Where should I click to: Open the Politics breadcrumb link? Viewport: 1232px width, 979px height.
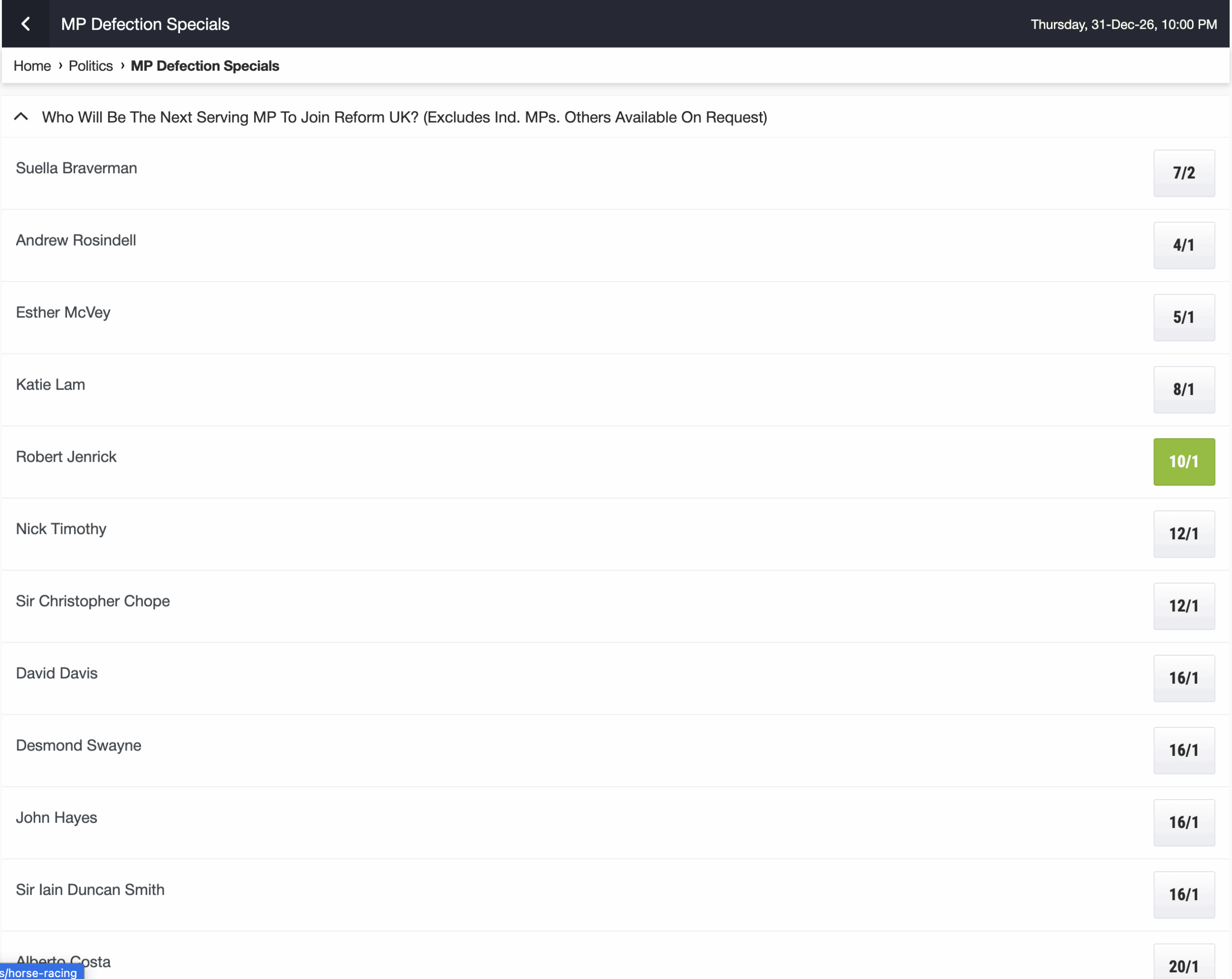click(x=90, y=66)
